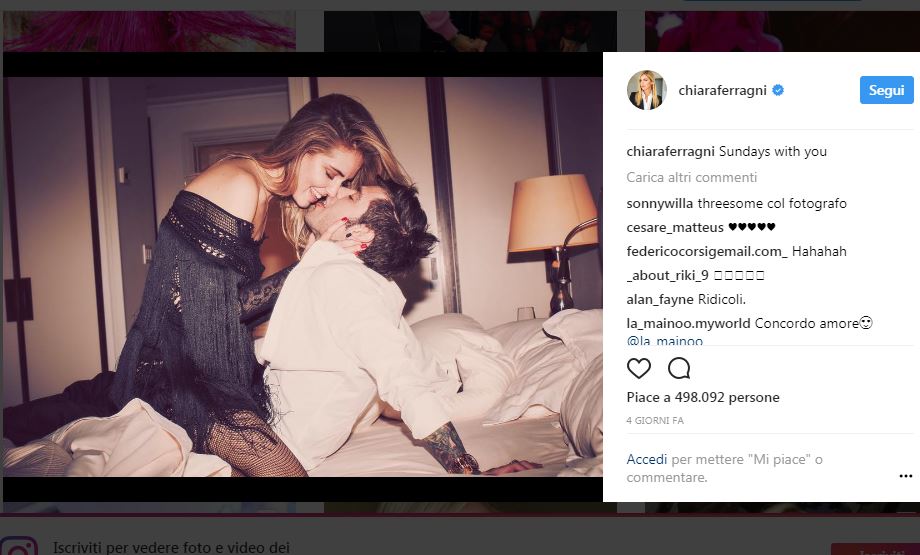View the 'Piace a 498.092 persone' likes list
Viewport: 920px width, 555px height.
click(703, 397)
